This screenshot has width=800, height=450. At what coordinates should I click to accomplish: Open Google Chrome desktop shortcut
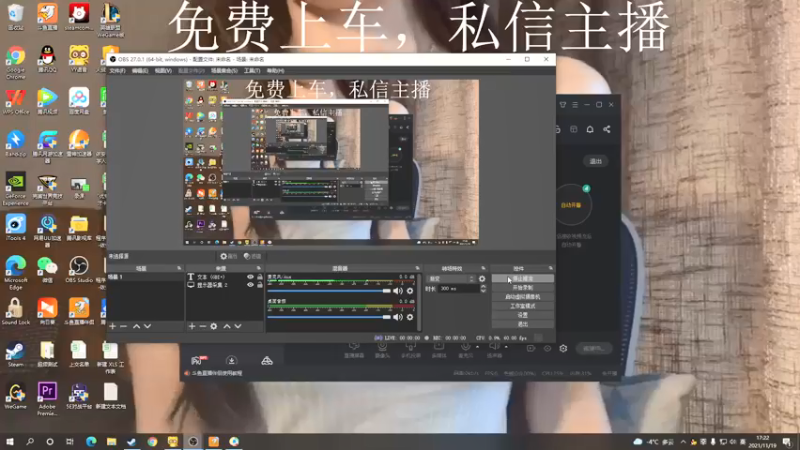(x=16, y=63)
